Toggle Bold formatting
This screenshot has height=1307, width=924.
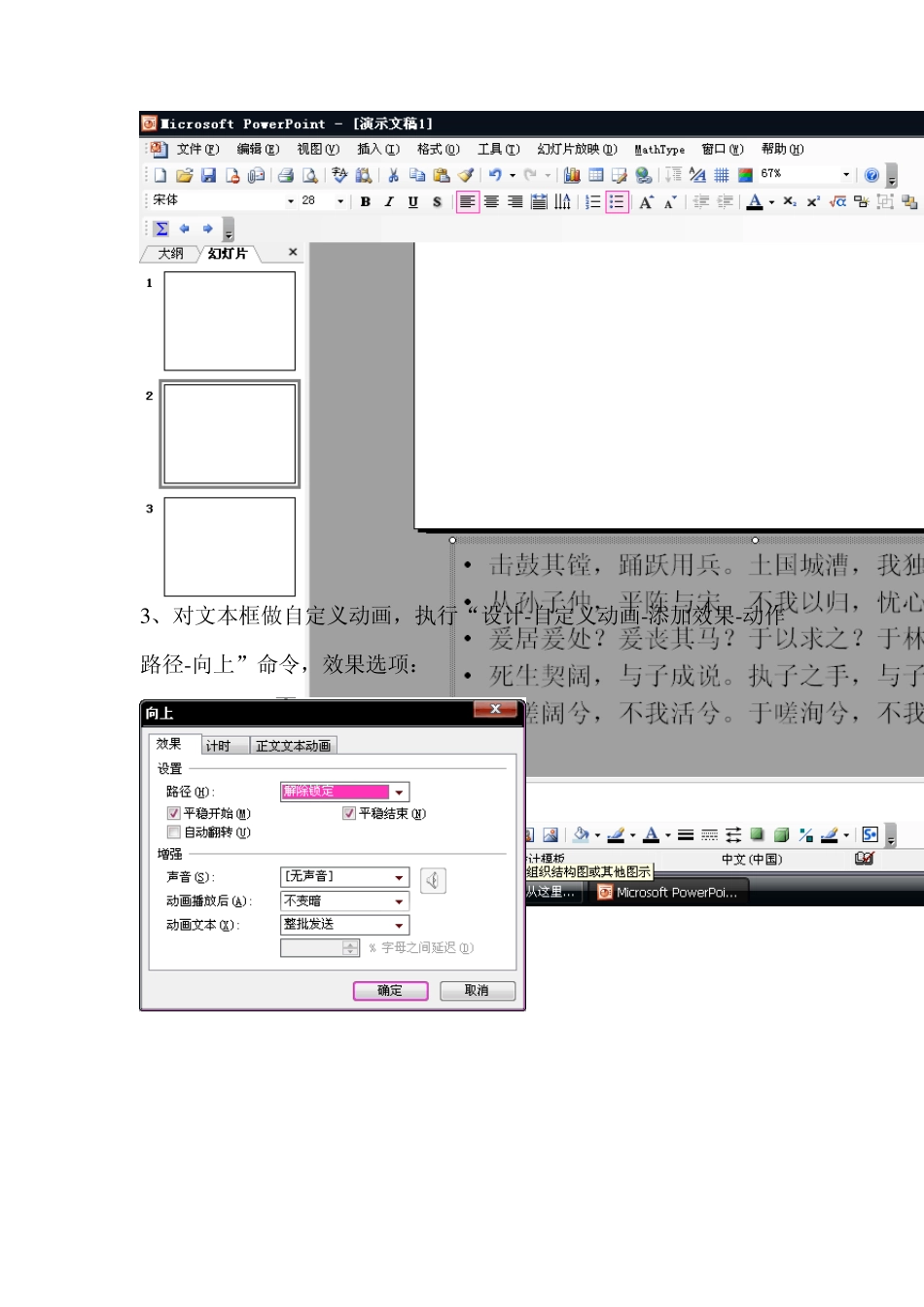coord(365,202)
